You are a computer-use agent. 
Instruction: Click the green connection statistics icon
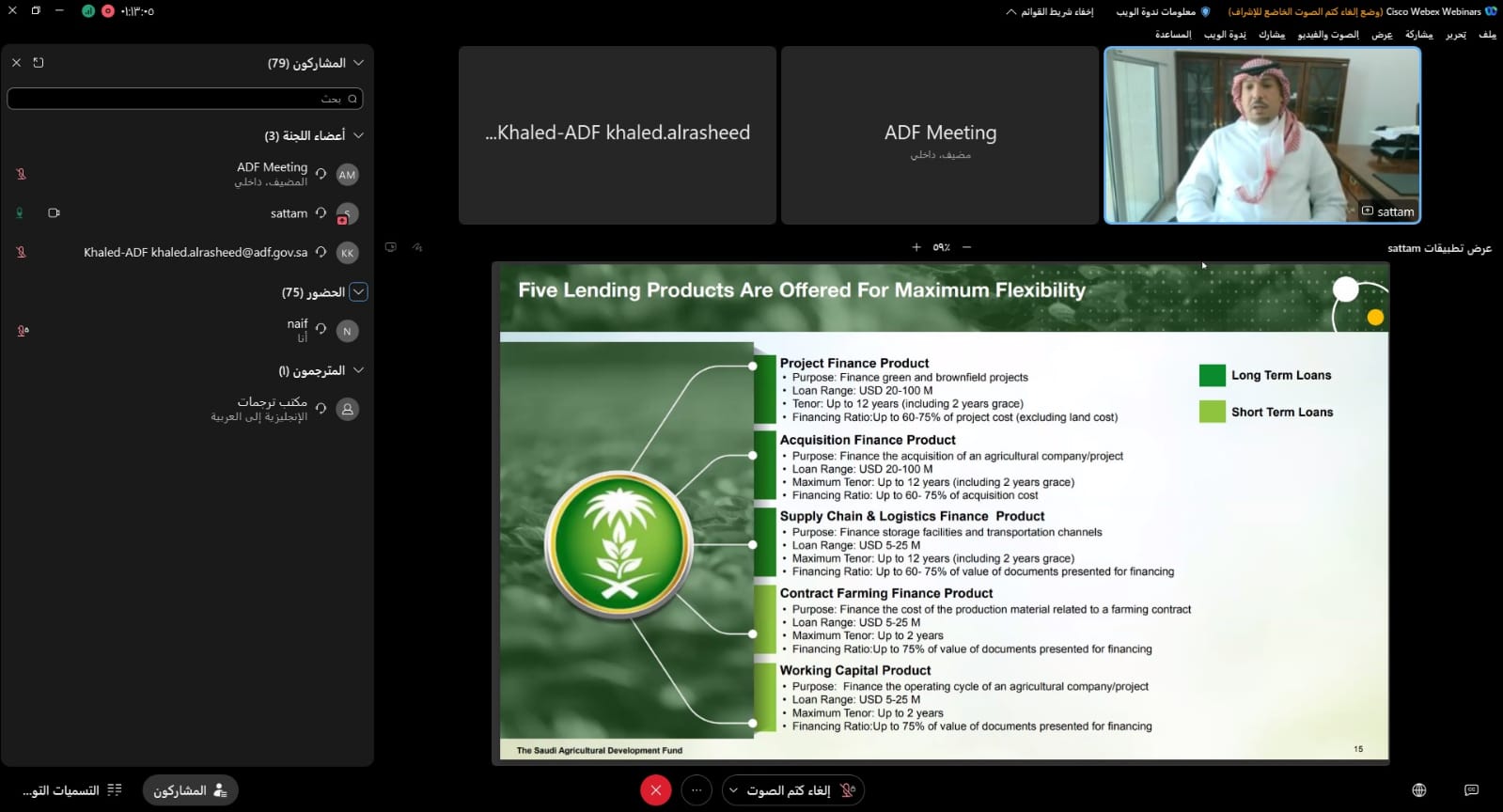click(x=88, y=11)
